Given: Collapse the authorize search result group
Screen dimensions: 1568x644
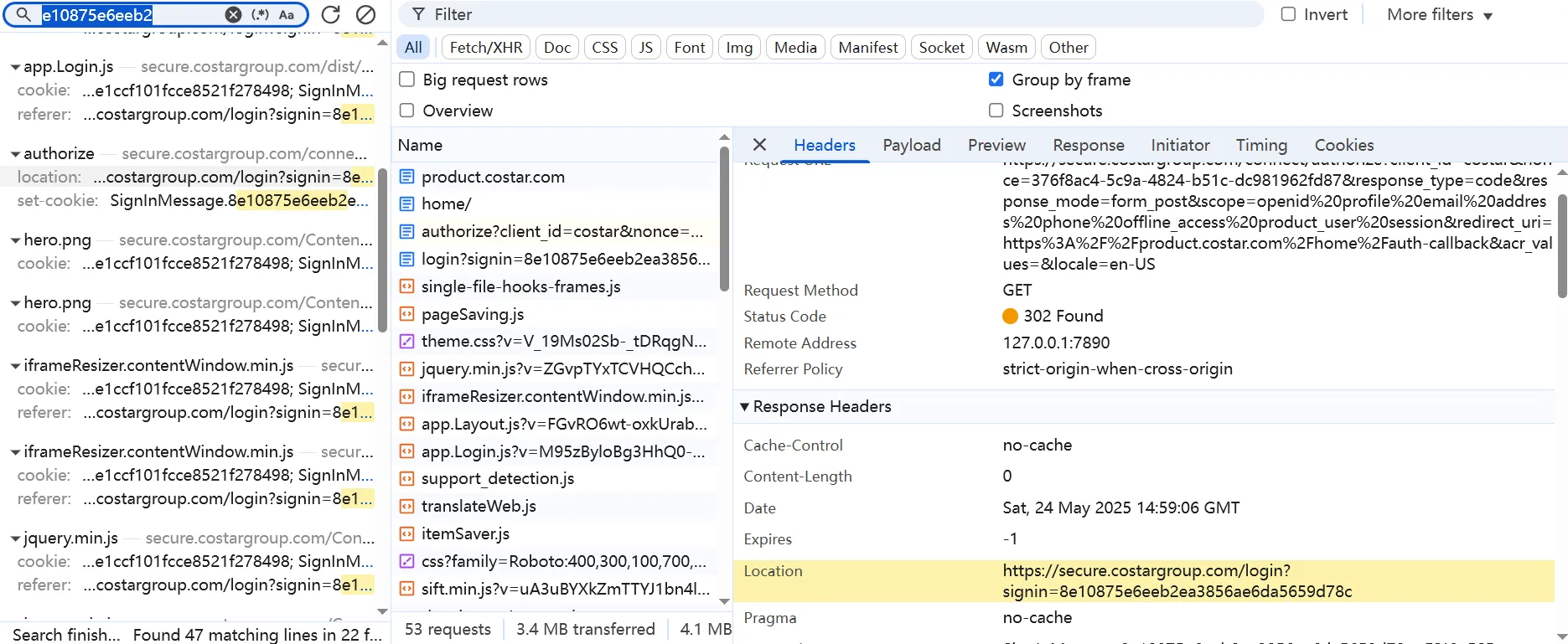Looking at the screenshot, I should coord(16,154).
